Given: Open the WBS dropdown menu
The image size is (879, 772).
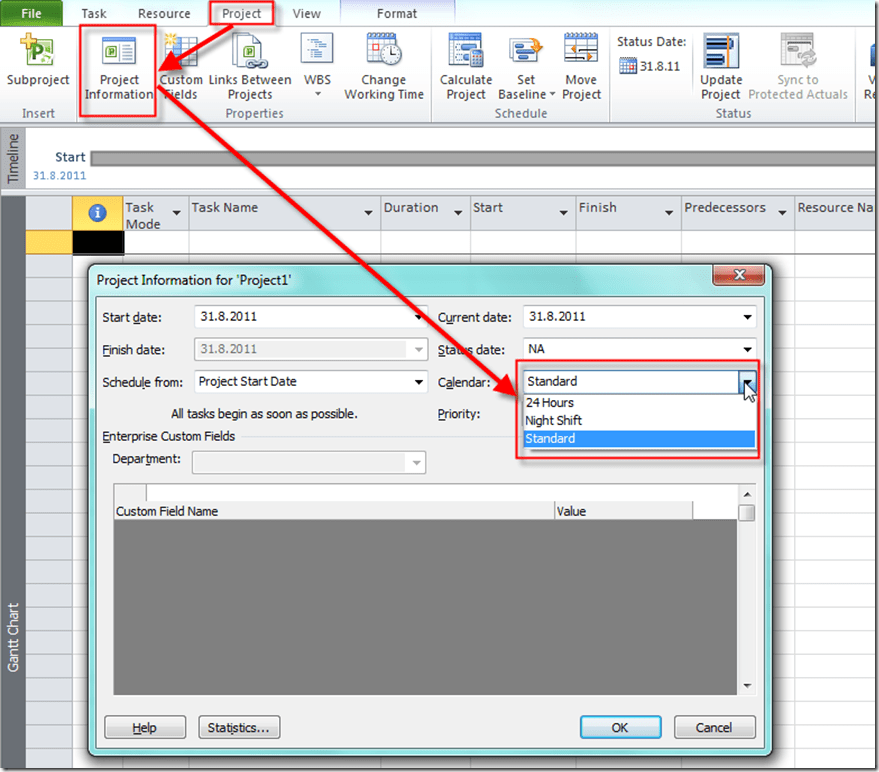Looking at the screenshot, I should [x=317, y=94].
